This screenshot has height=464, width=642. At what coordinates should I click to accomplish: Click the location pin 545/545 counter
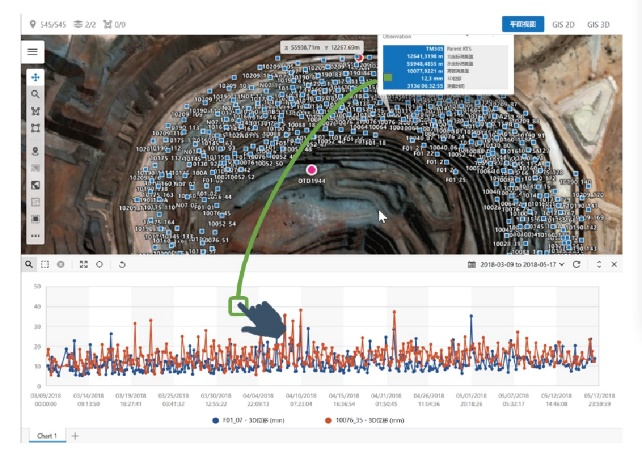coord(47,25)
